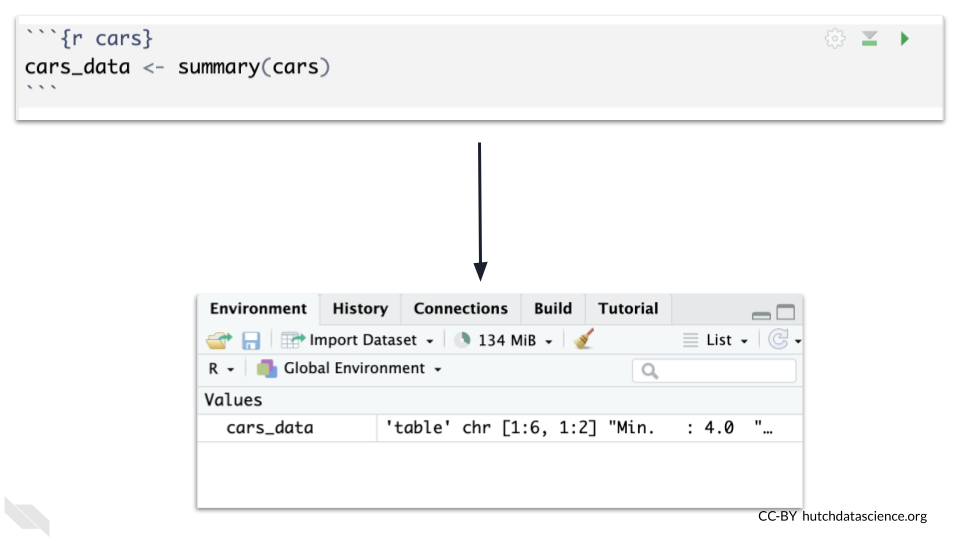This screenshot has height=540, width=960.
Task: Save workspace with the floppy disk icon
Action: [251, 340]
